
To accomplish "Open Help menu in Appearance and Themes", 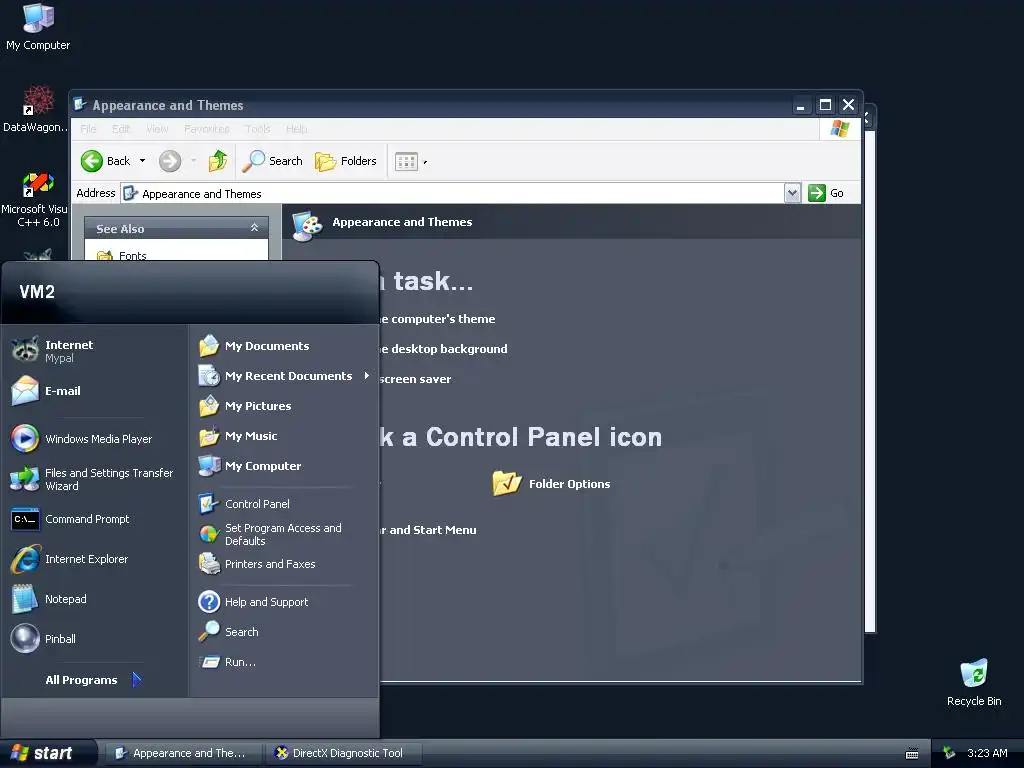I will [x=296, y=129].
